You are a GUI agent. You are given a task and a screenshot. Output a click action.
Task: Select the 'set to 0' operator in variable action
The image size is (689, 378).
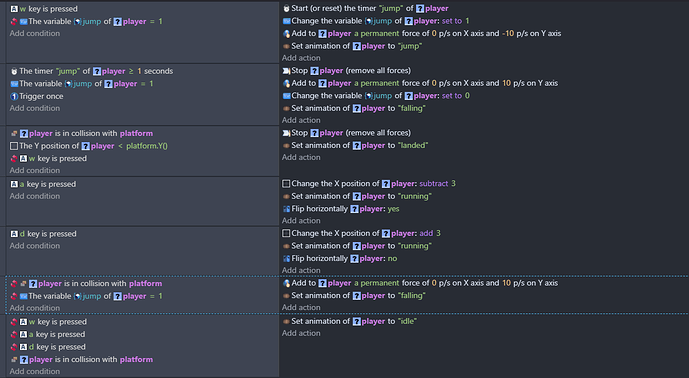click(x=456, y=95)
